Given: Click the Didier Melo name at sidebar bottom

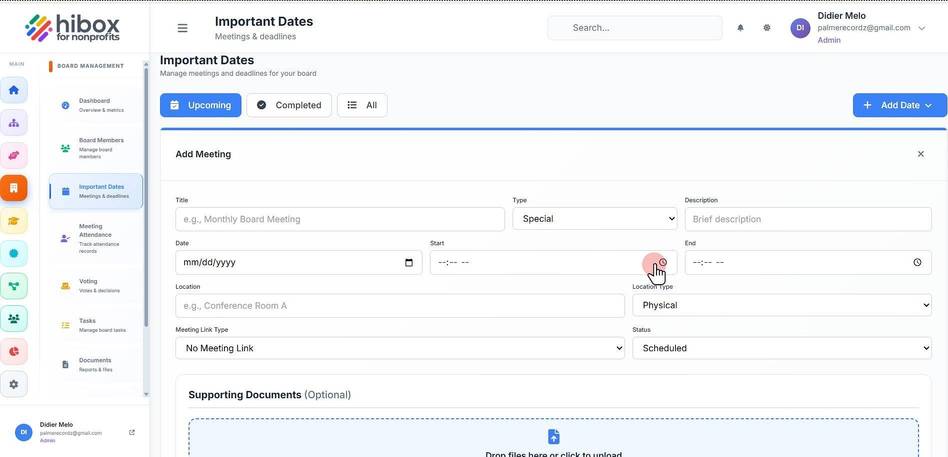Looking at the screenshot, I should click(56, 425).
